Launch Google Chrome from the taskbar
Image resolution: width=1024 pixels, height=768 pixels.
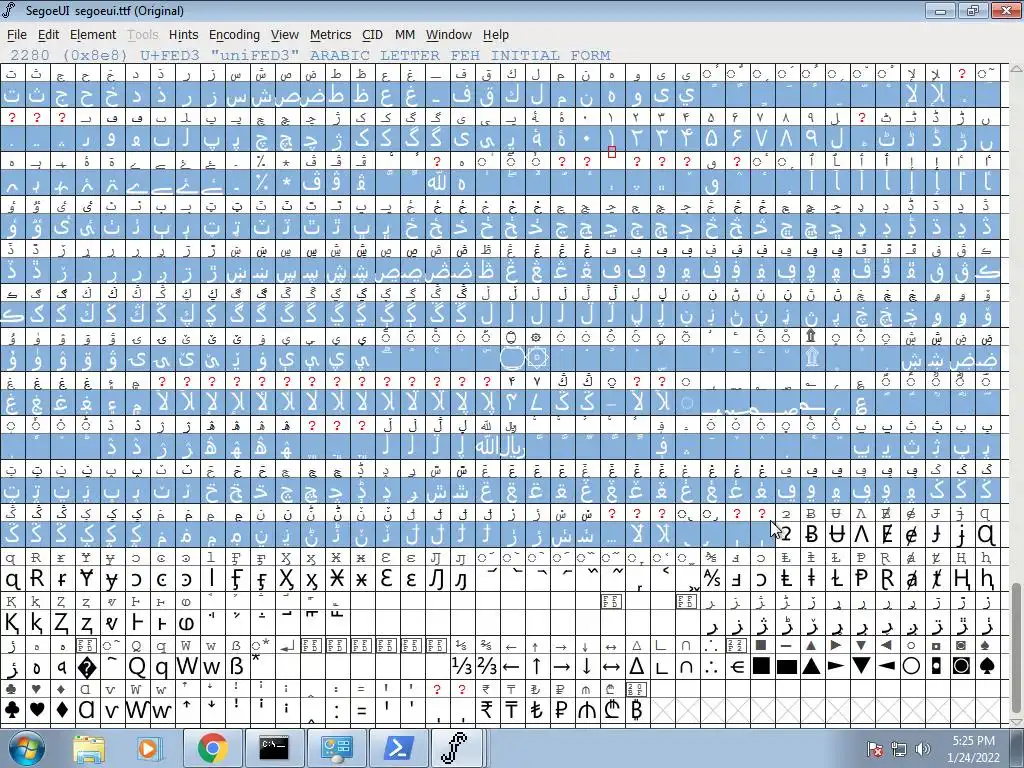click(x=212, y=748)
